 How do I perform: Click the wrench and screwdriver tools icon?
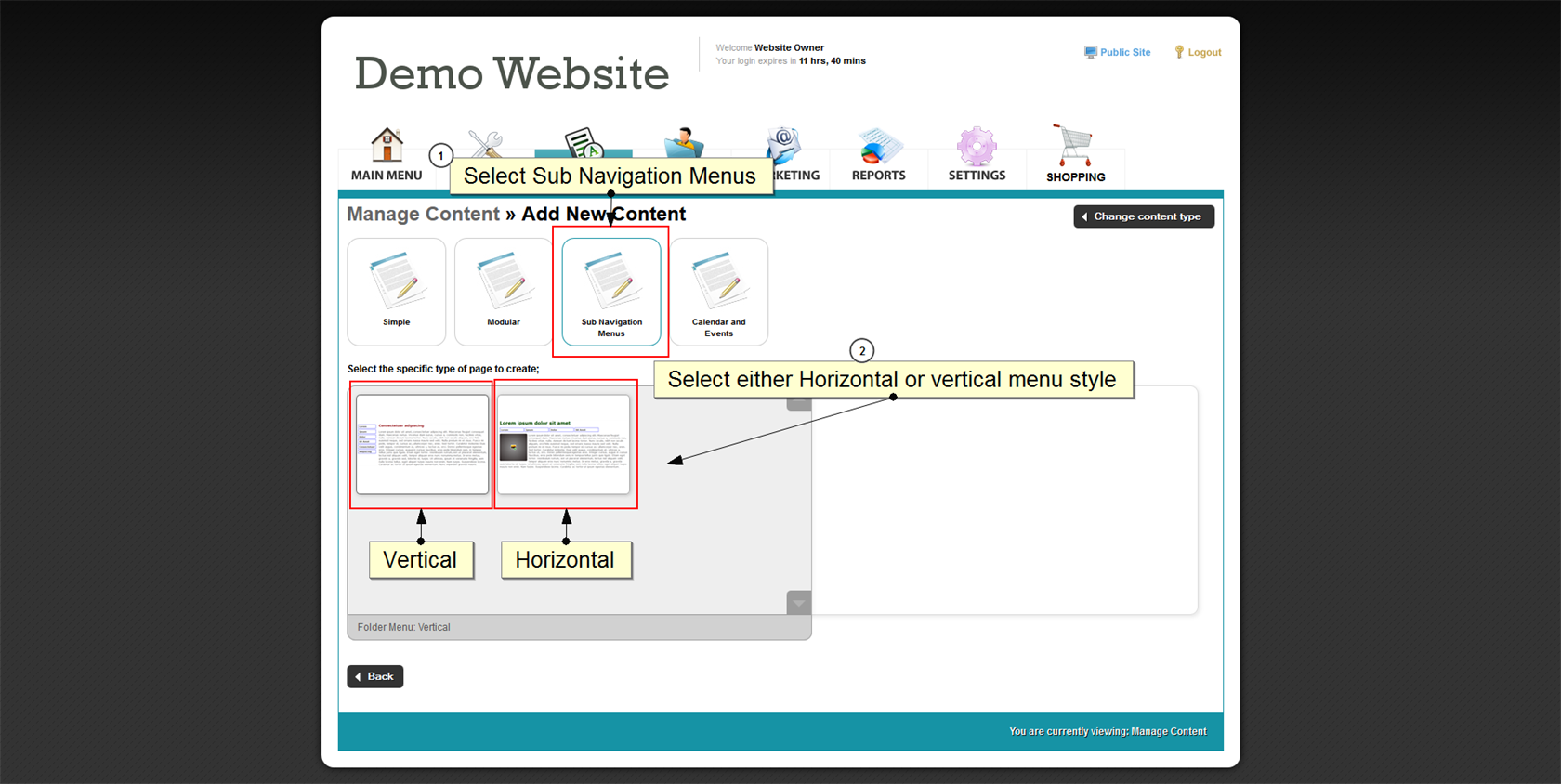point(485,142)
